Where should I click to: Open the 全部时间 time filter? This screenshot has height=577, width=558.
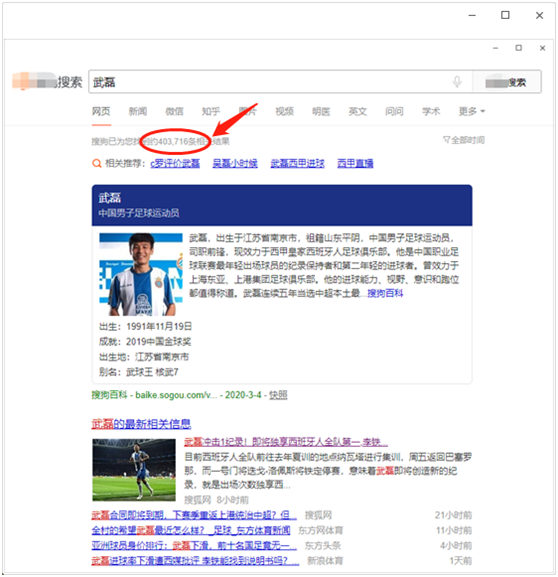(464, 140)
